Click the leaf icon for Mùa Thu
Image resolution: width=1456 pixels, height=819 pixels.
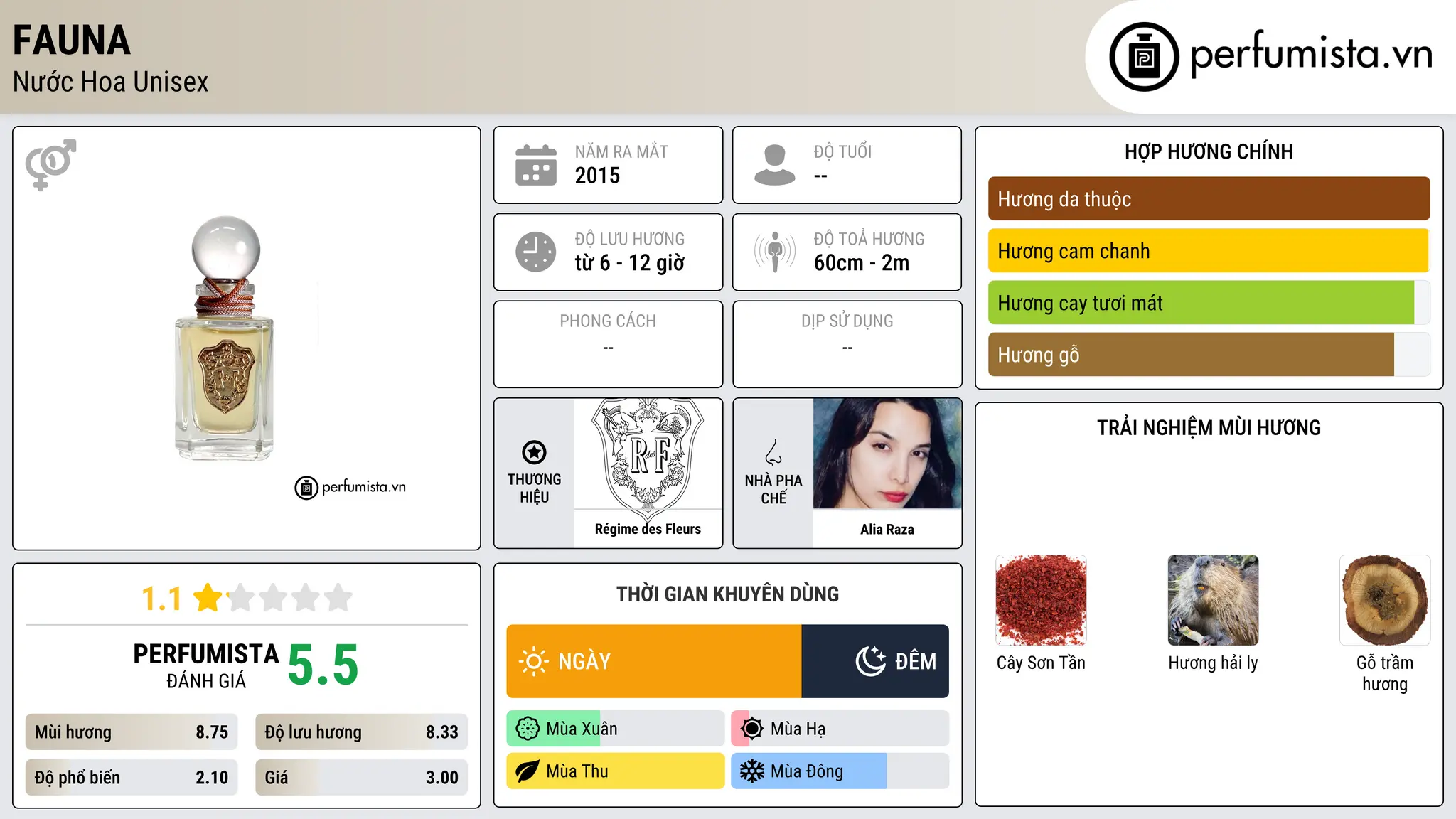tap(528, 771)
